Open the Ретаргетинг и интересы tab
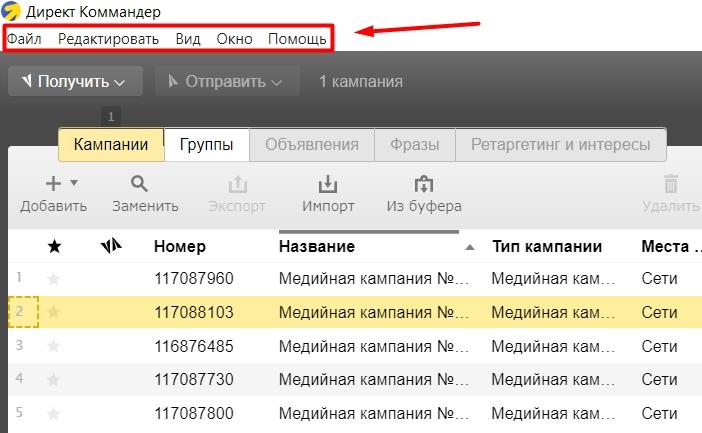 coord(561,145)
